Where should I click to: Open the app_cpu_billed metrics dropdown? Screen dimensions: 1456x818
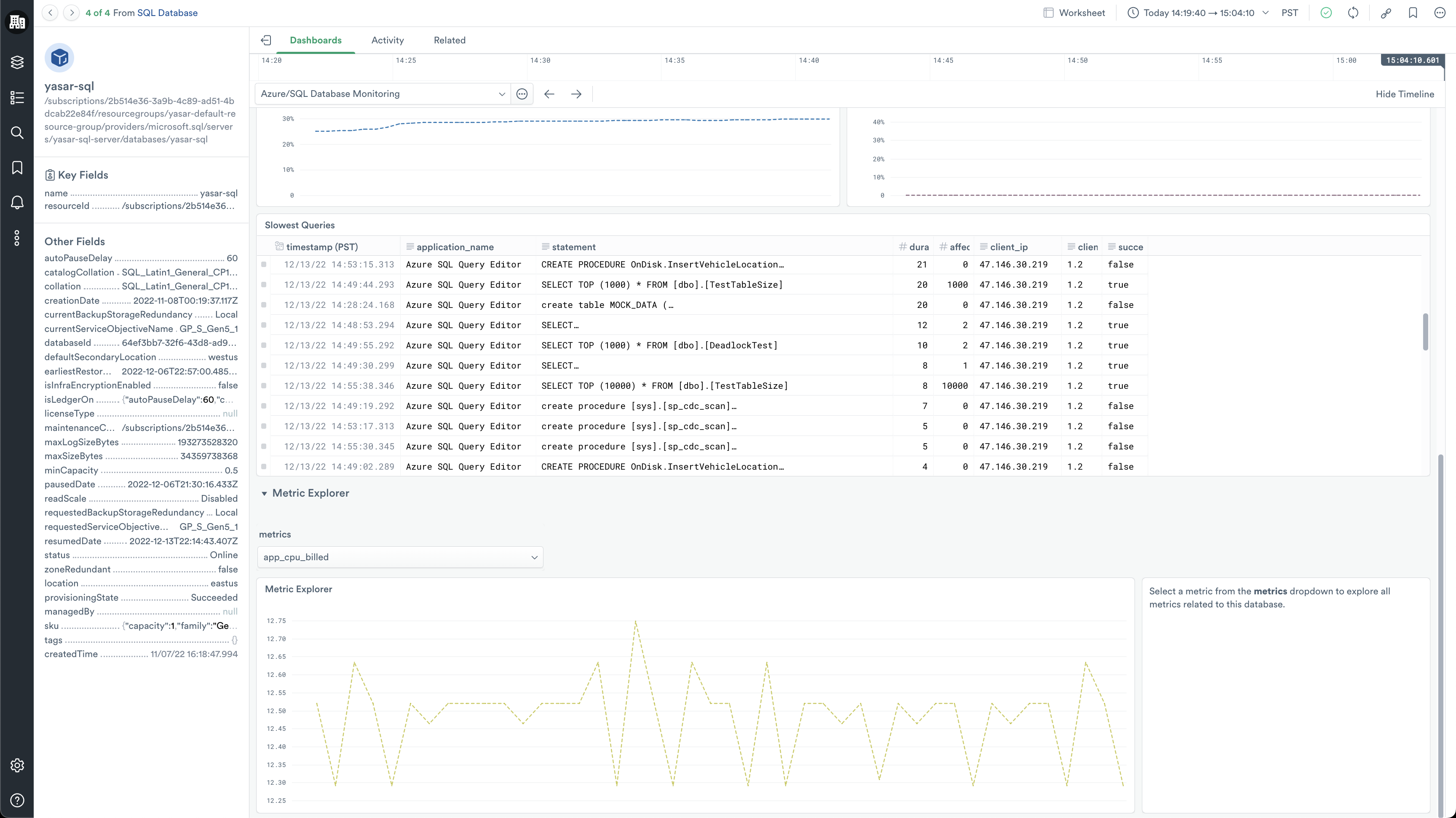tap(400, 557)
